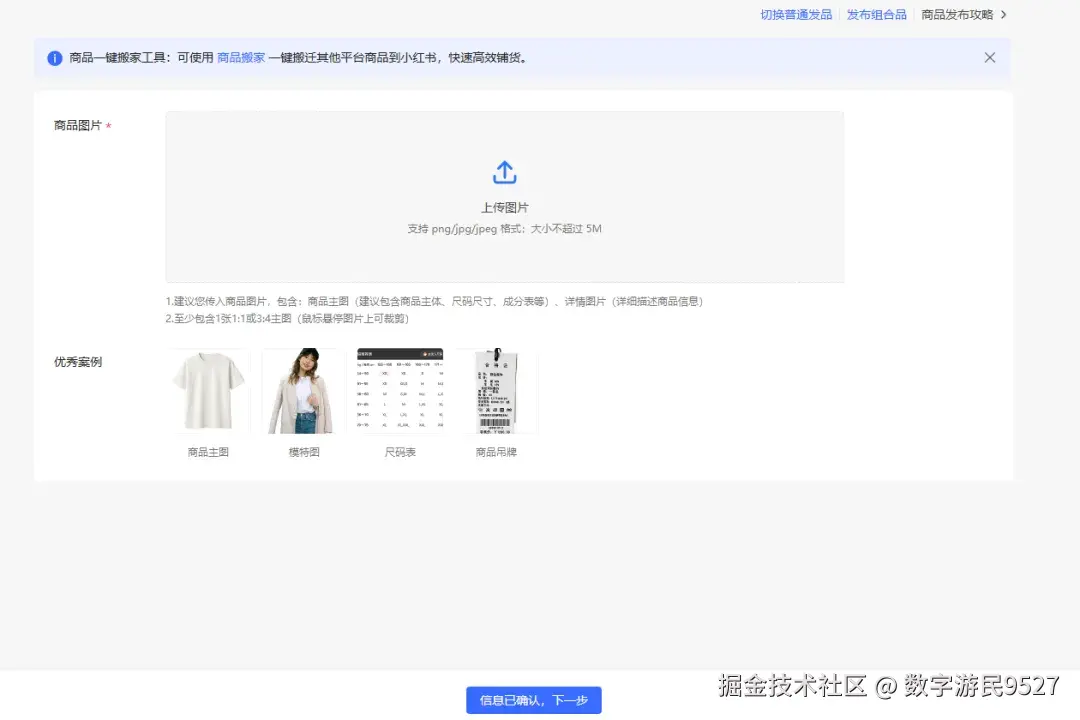Screen dimensions: 1080x720
Task: Open 发布组合品 at the top right
Action: pos(875,14)
